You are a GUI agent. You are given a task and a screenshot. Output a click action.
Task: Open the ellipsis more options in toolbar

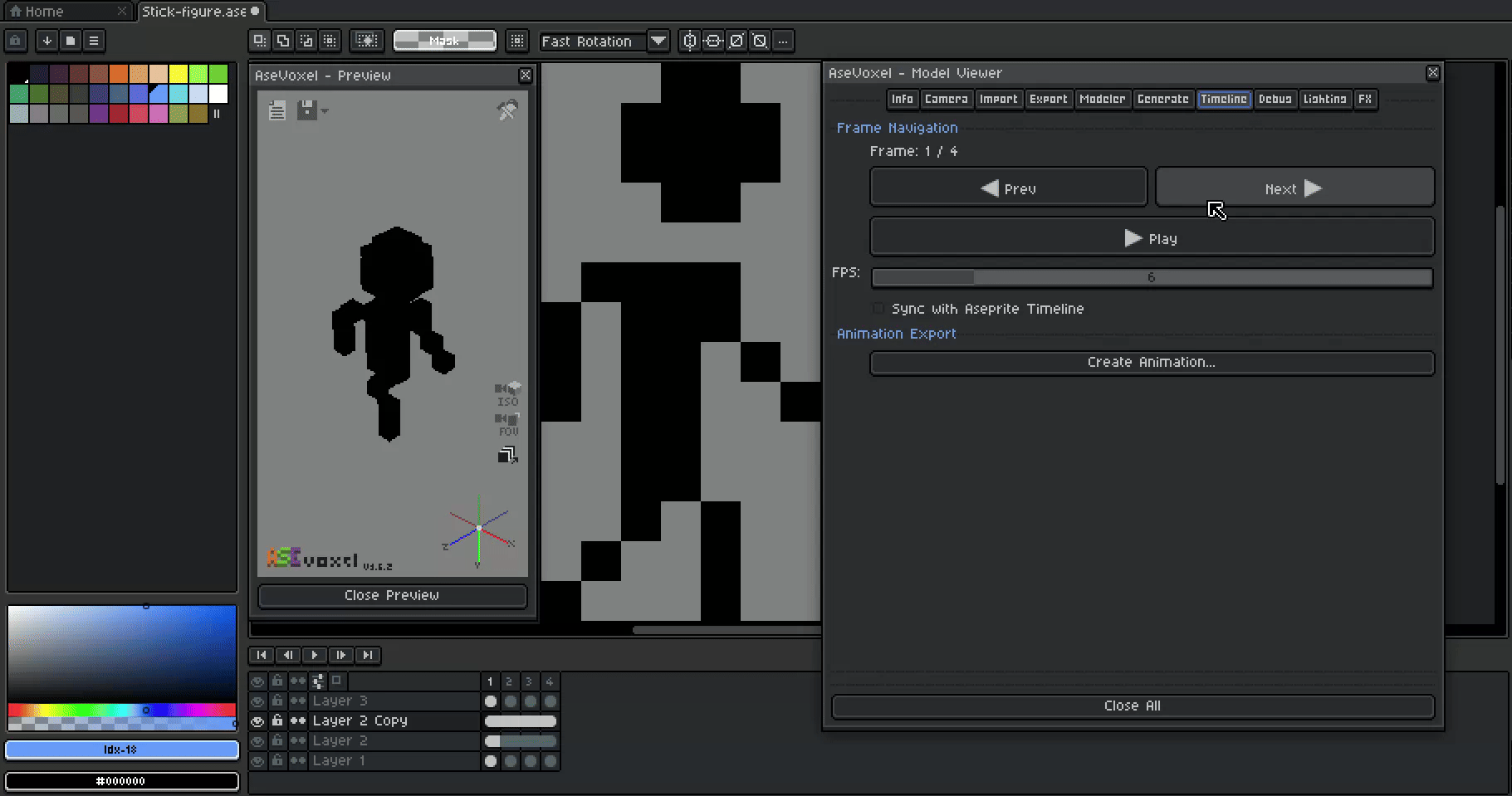tap(783, 41)
